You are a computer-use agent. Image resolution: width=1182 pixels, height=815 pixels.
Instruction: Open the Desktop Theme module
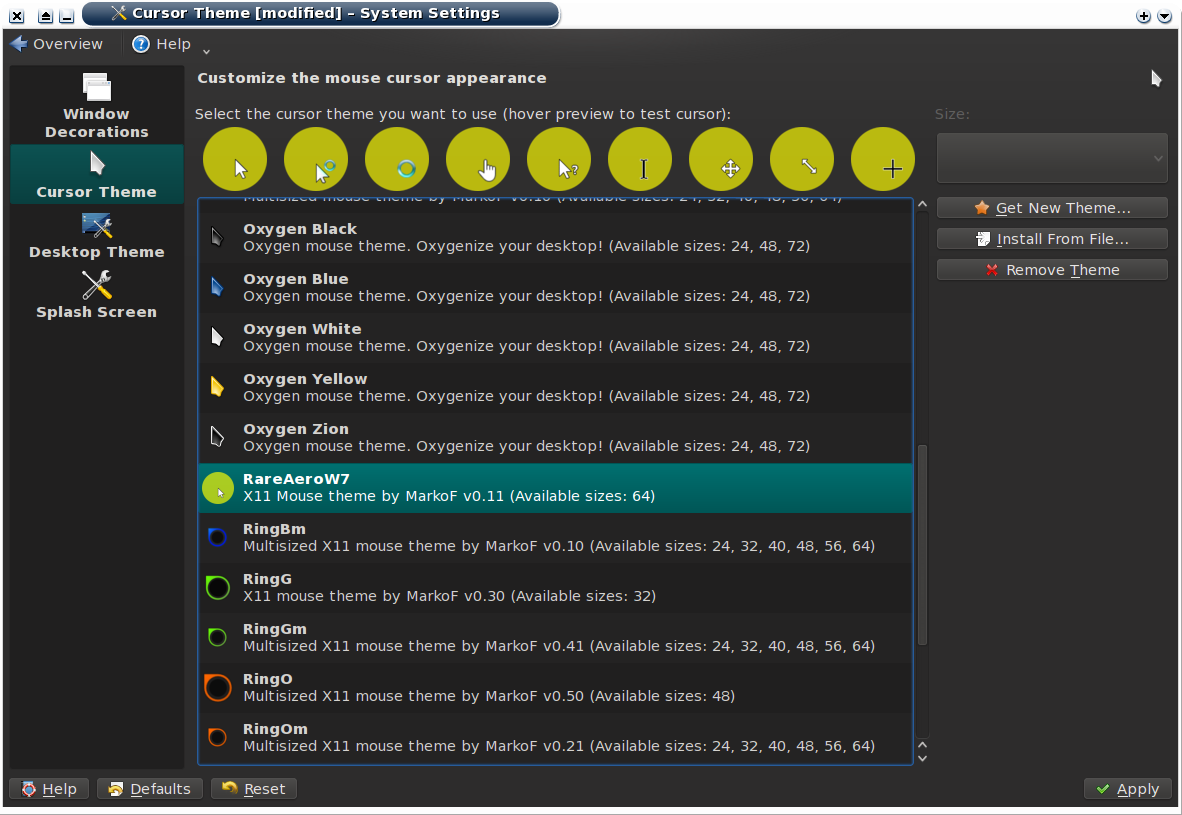click(x=96, y=235)
